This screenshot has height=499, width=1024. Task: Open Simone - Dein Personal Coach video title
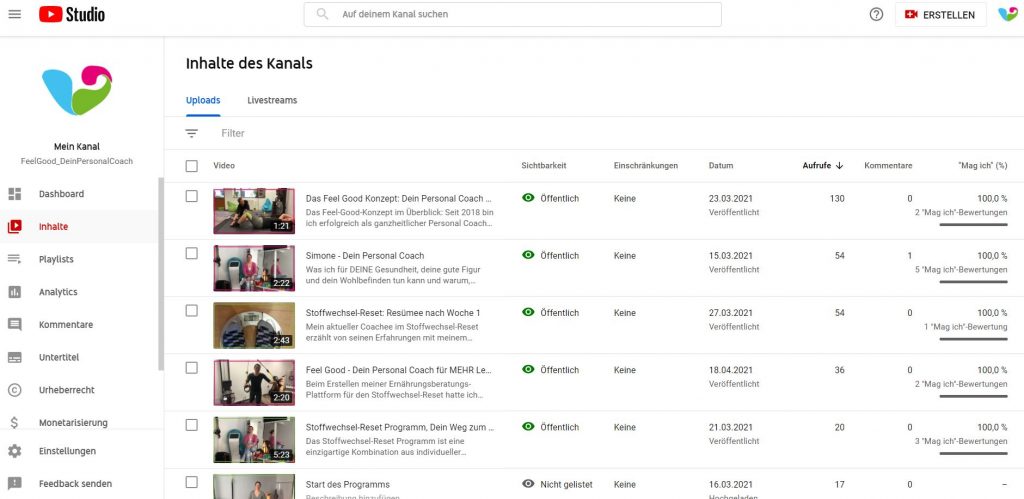365,256
